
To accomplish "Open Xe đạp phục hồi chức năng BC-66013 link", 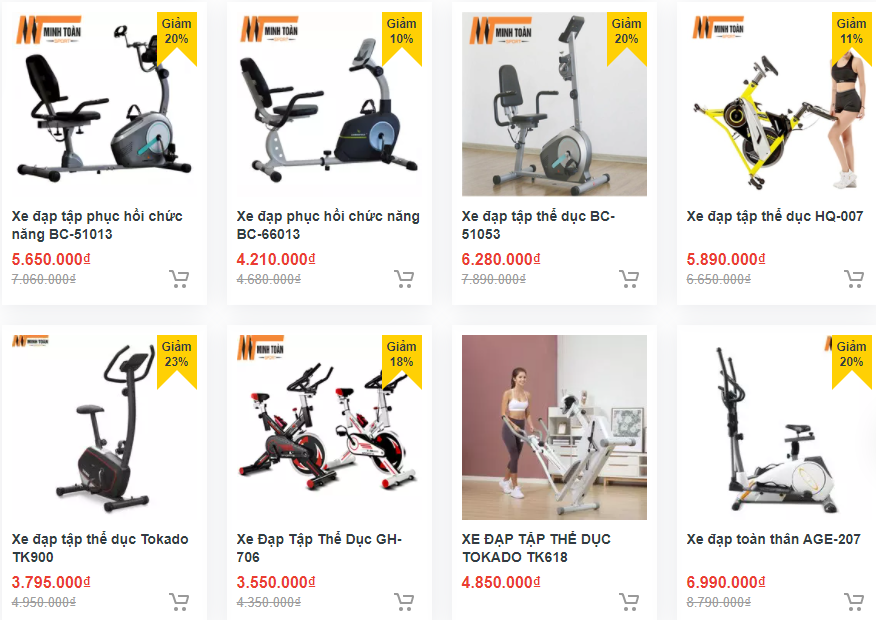I will tap(328, 225).
